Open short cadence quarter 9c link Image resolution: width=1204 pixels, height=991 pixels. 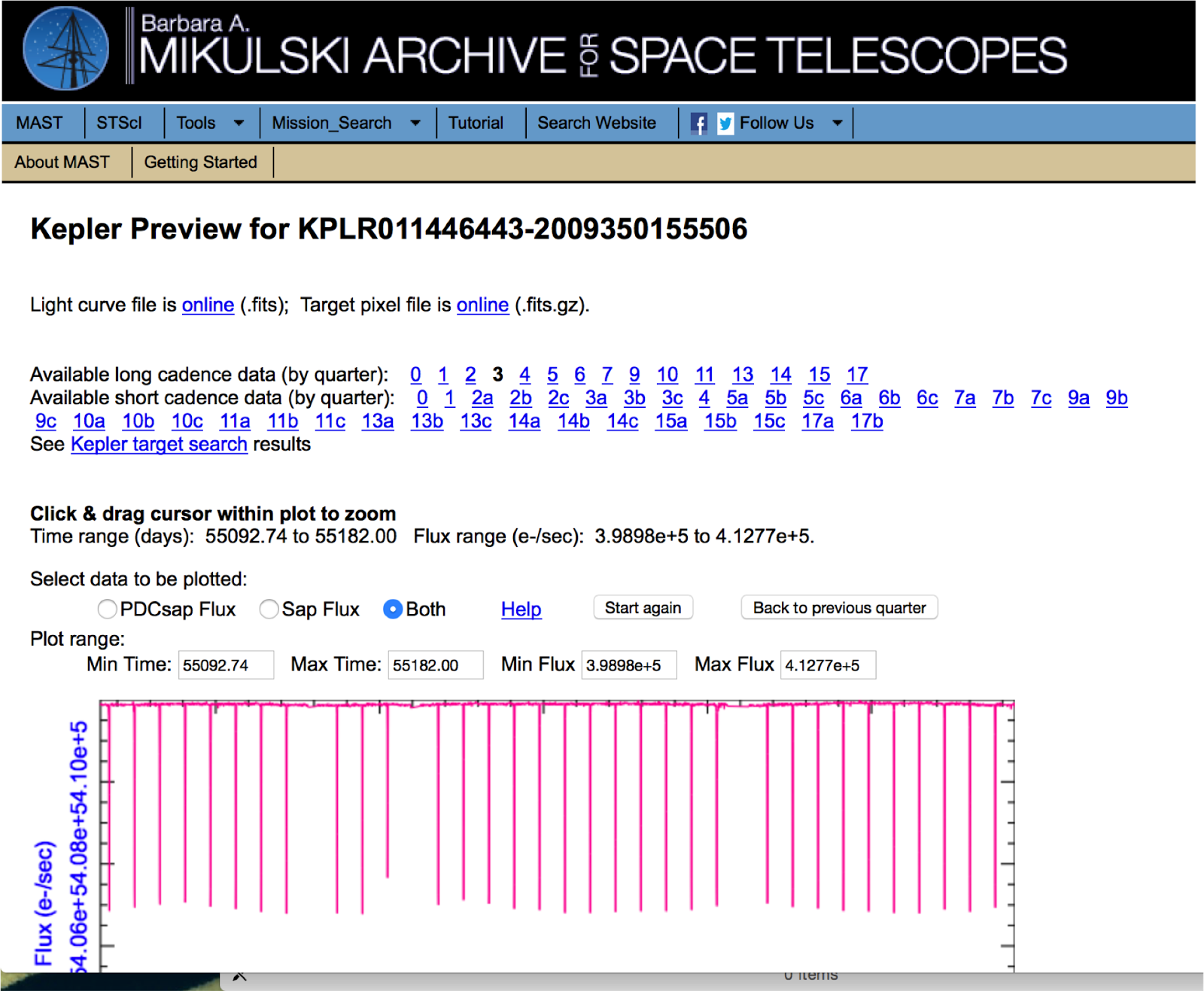pos(46,421)
